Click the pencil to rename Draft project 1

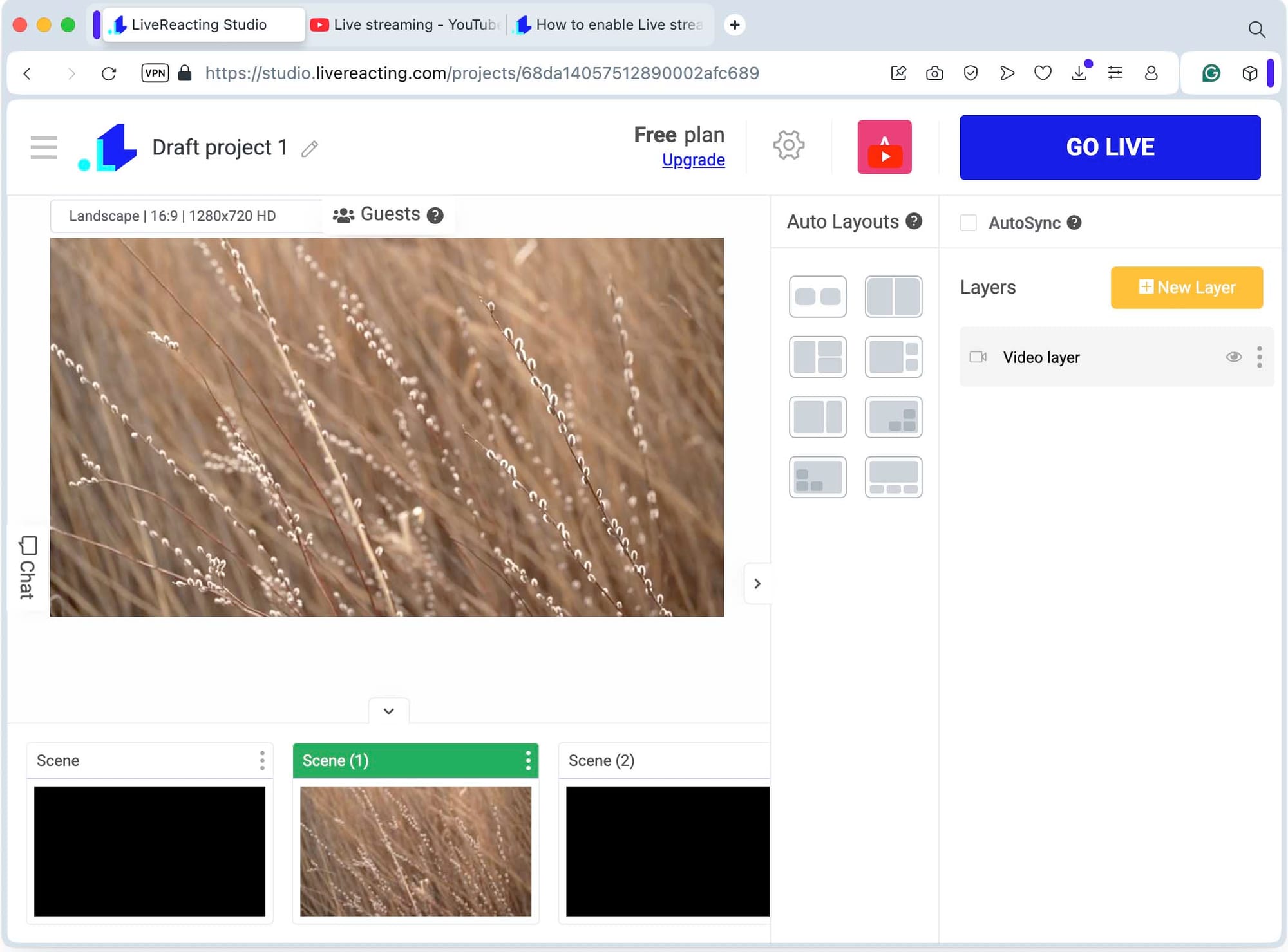click(310, 149)
